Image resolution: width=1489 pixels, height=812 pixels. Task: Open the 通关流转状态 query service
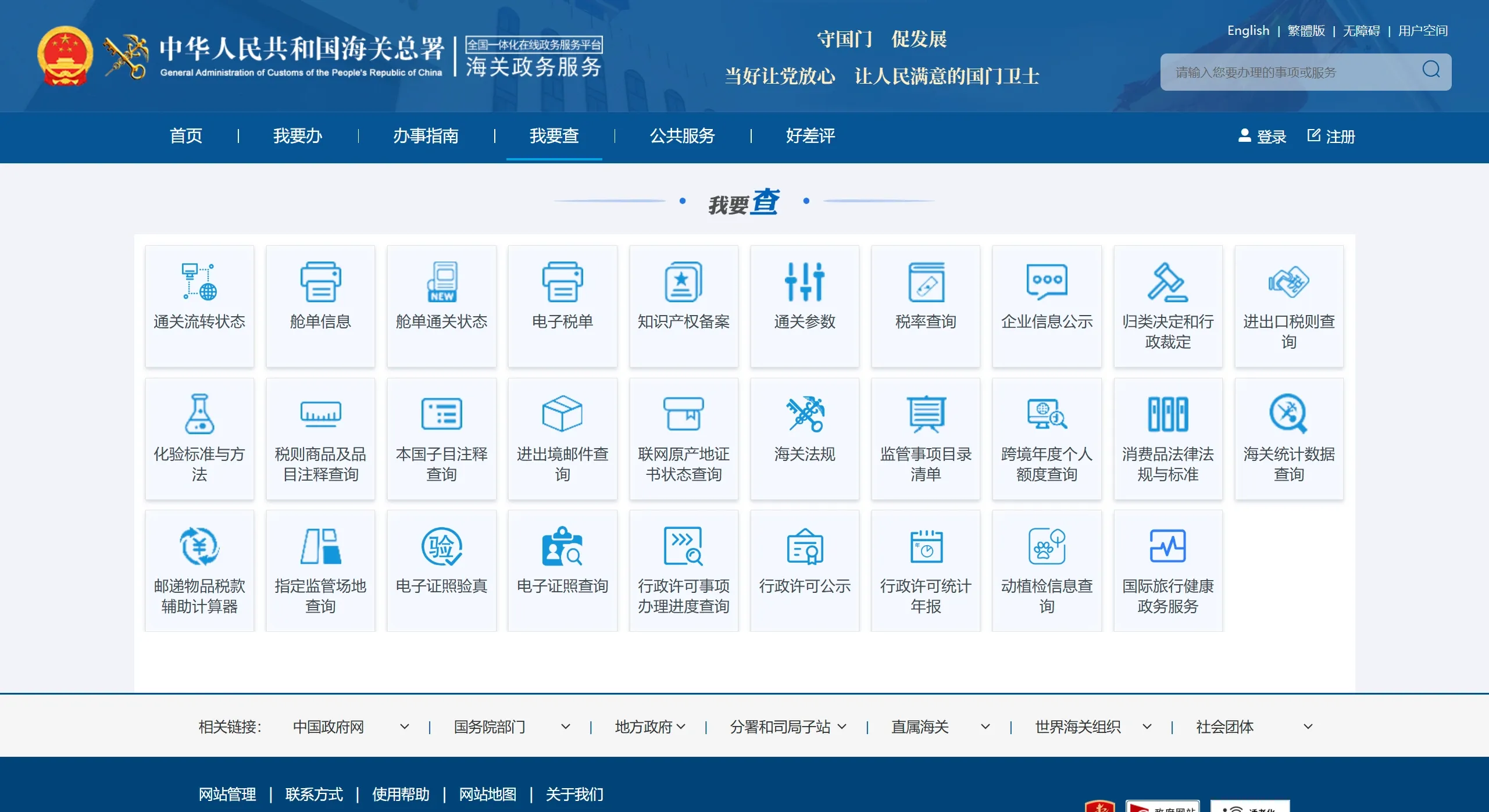click(199, 305)
